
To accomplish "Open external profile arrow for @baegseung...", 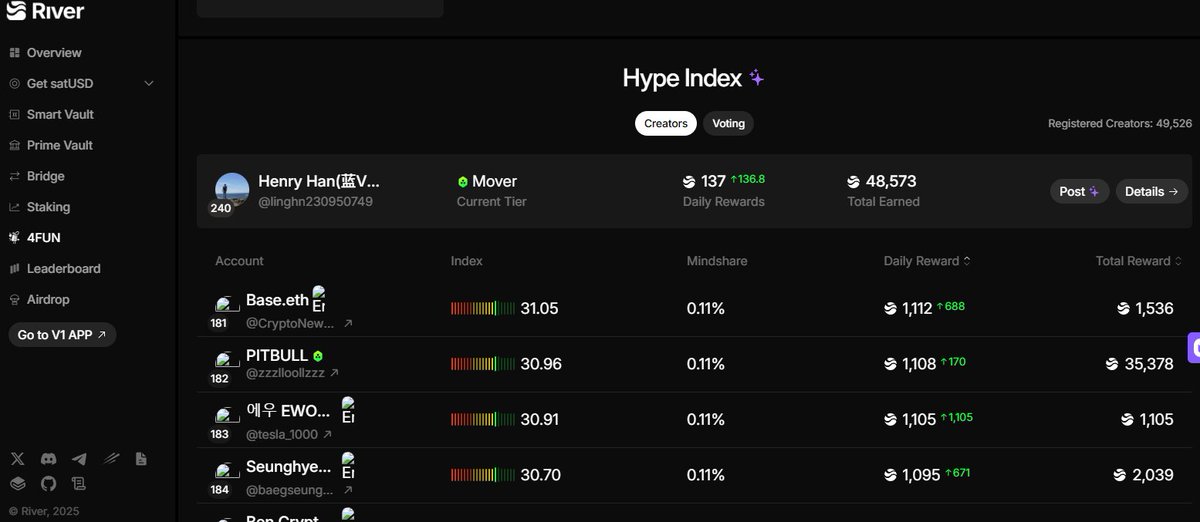I will pos(348,490).
